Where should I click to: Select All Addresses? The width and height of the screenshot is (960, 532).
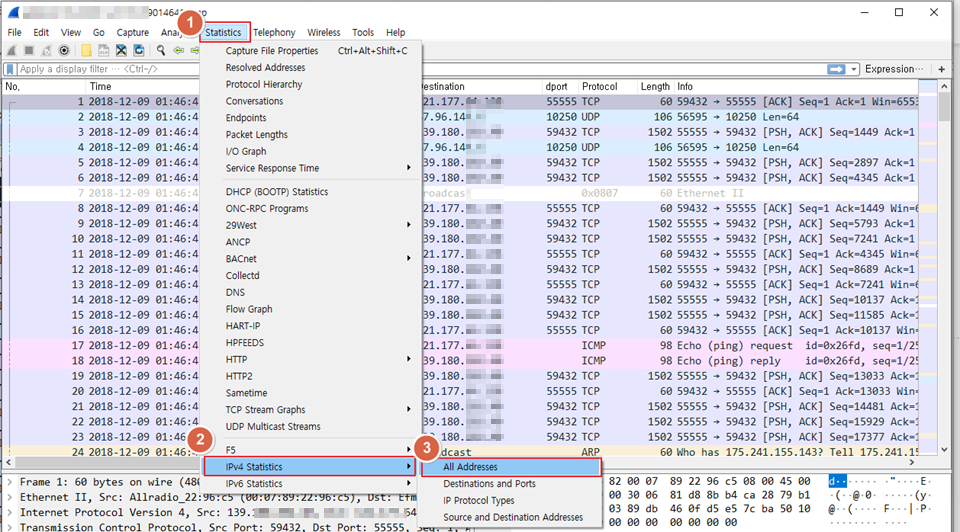tap(512, 467)
